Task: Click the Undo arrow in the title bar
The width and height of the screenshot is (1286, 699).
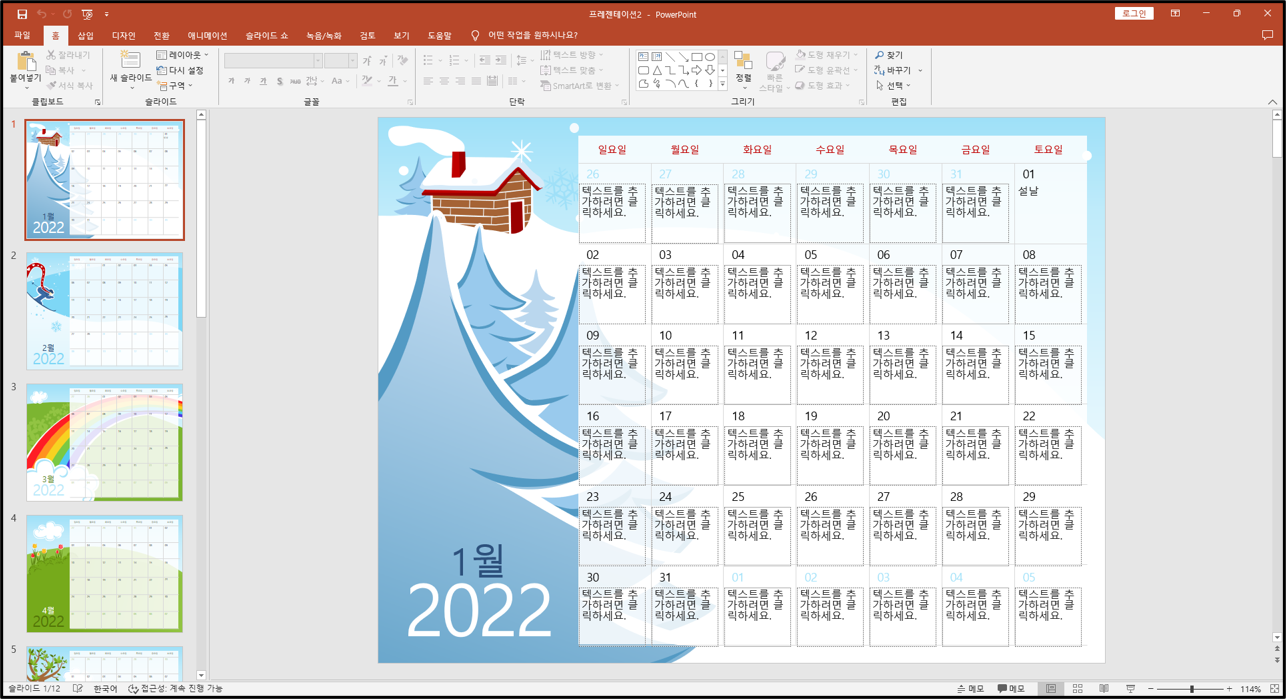Action: [42, 14]
